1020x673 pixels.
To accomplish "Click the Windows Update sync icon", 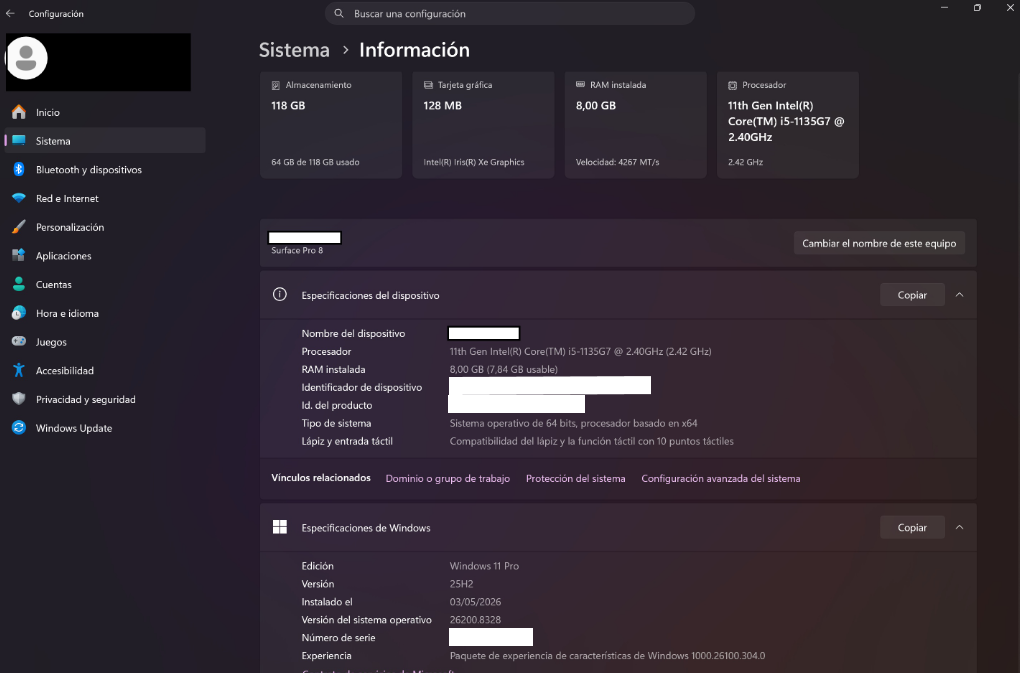I will [x=19, y=428].
